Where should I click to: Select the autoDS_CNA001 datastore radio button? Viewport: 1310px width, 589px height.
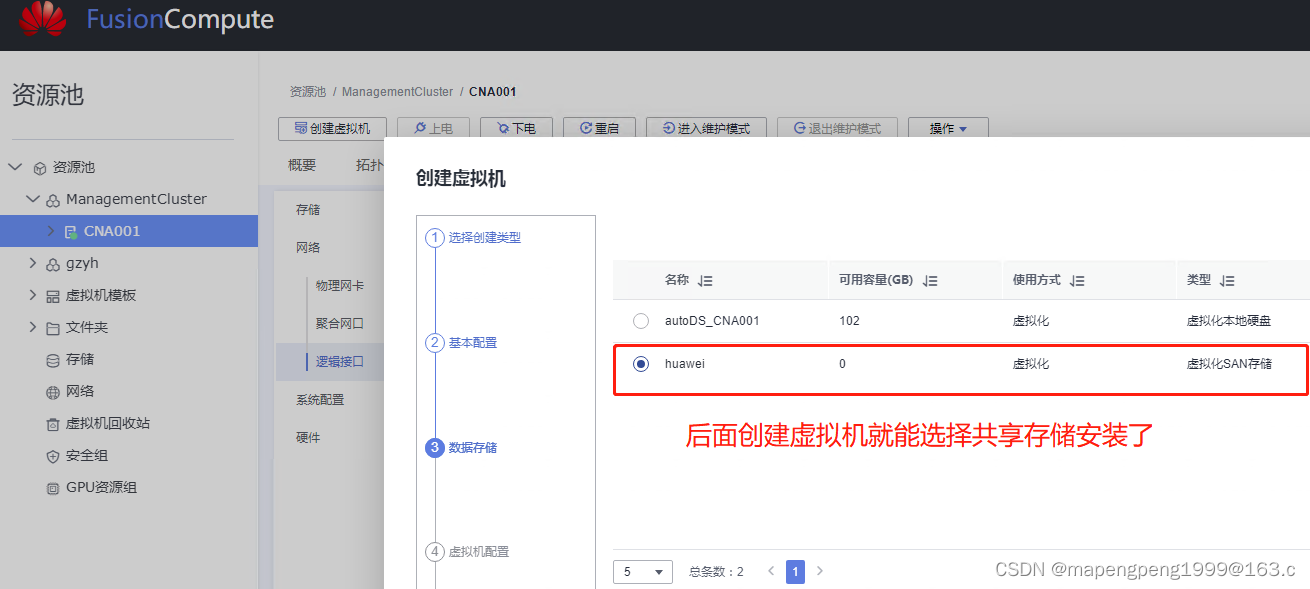click(641, 321)
